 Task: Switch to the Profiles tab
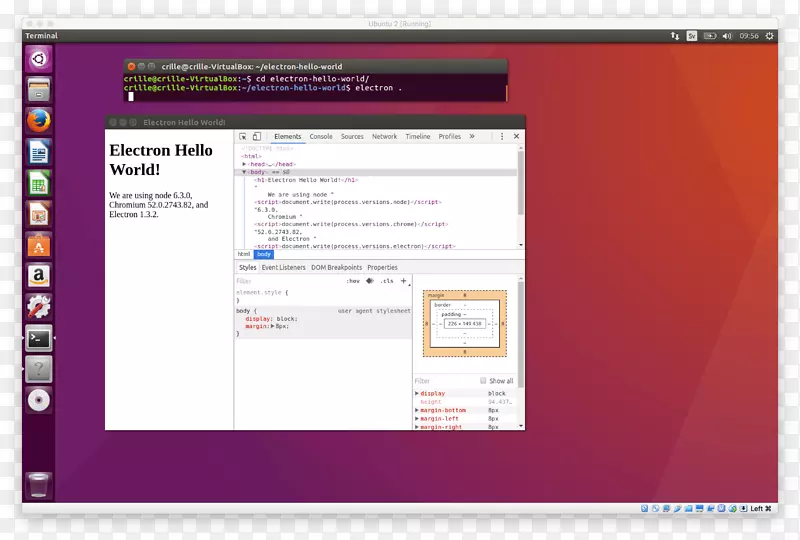449,137
